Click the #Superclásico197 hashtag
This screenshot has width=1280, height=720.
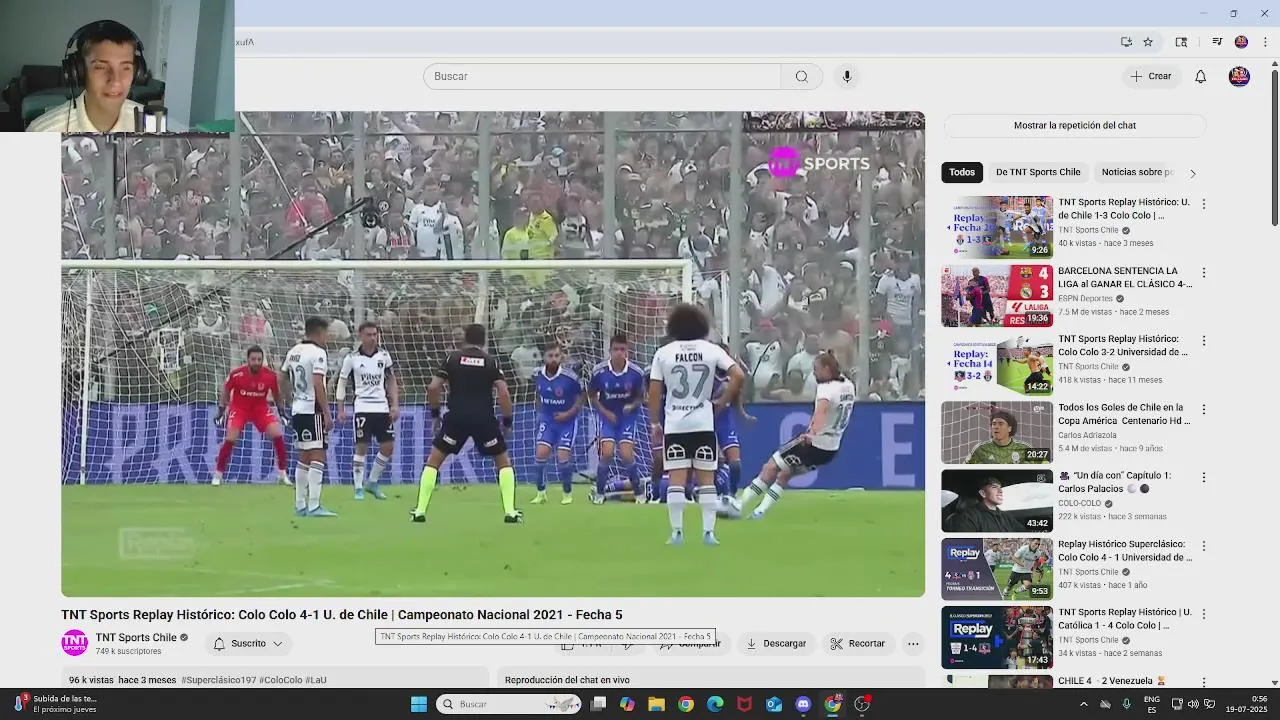point(219,680)
